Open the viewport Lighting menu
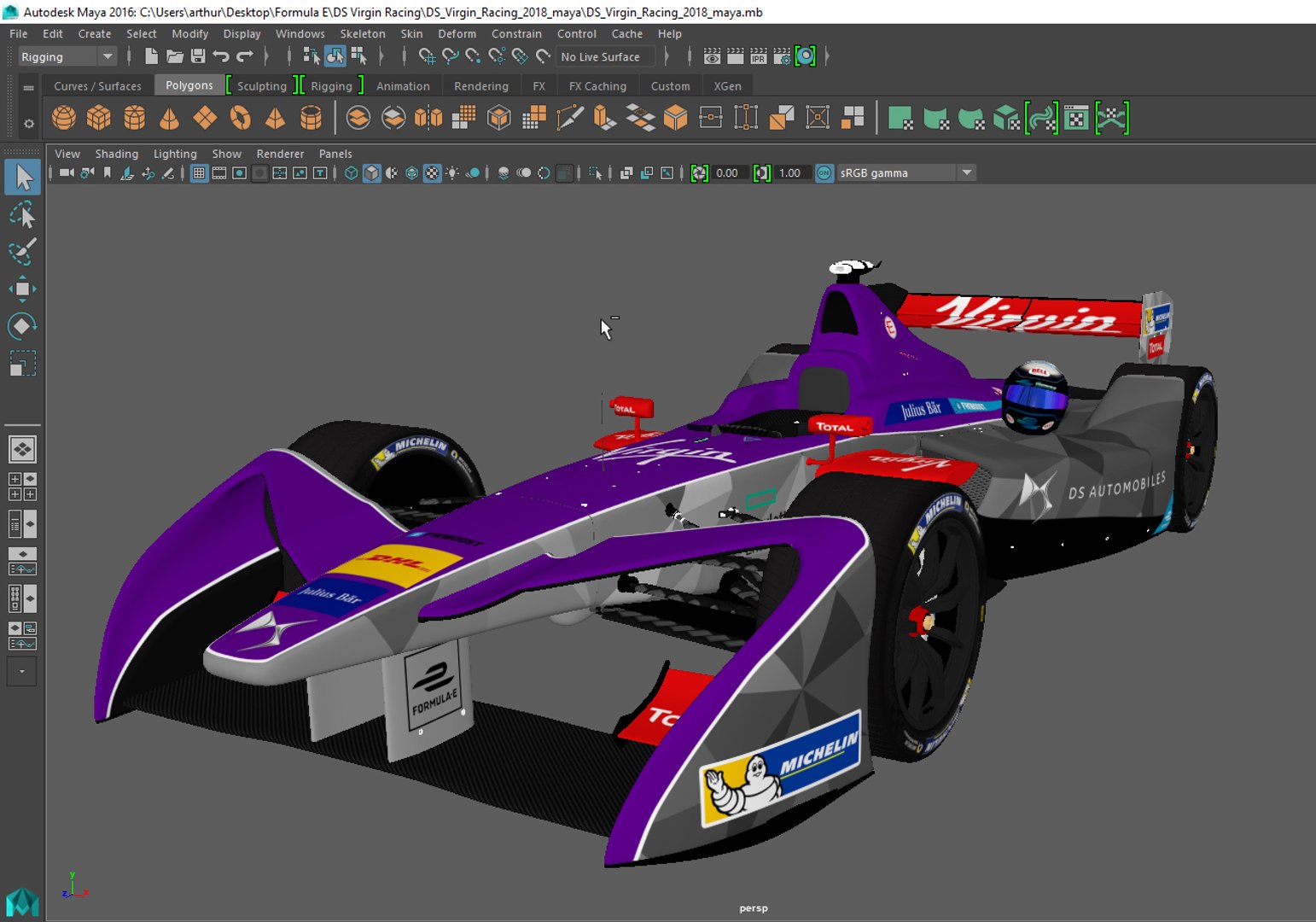The height and width of the screenshot is (922, 1316). tap(175, 154)
